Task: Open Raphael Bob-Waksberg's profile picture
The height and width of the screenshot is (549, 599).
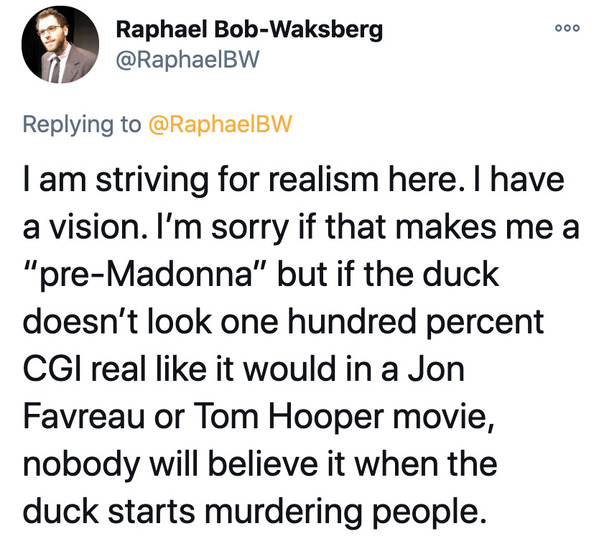Action: pyautogui.click(x=60, y=45)
